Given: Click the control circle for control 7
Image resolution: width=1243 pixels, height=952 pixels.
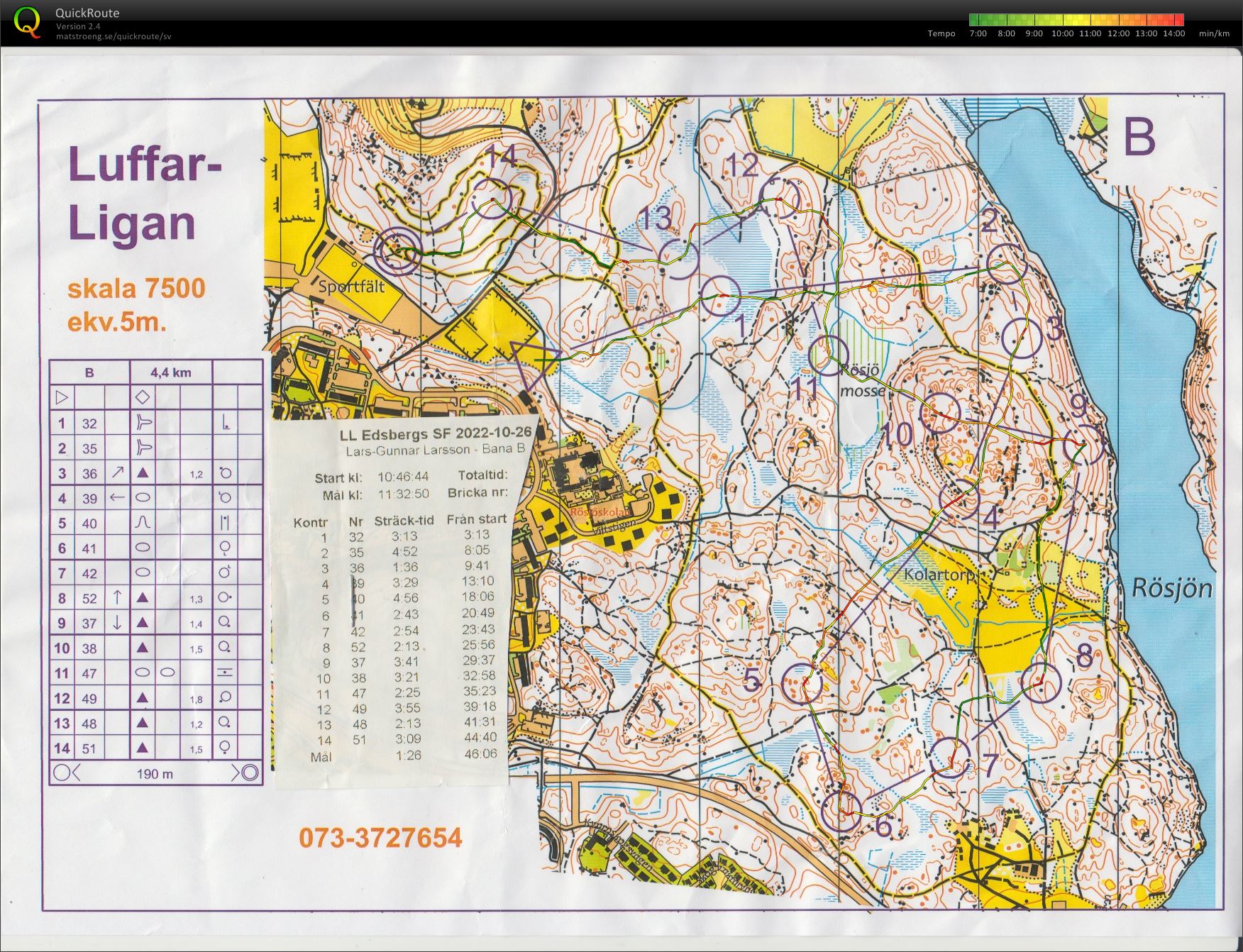Looking at the screenshot, I should tap(949, 757).
